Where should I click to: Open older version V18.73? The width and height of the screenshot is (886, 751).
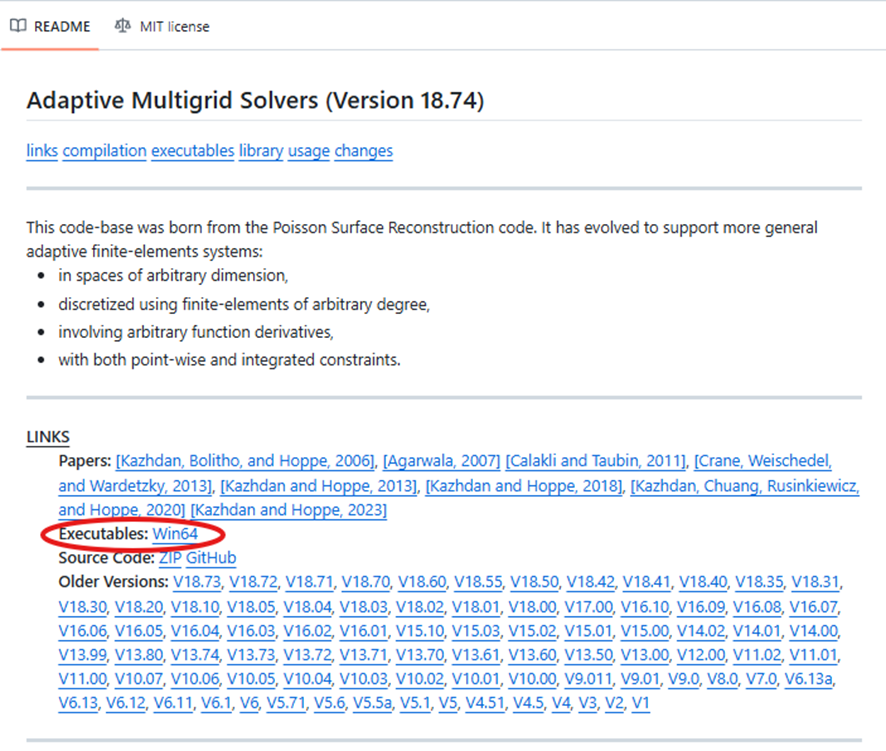[197, 582]
